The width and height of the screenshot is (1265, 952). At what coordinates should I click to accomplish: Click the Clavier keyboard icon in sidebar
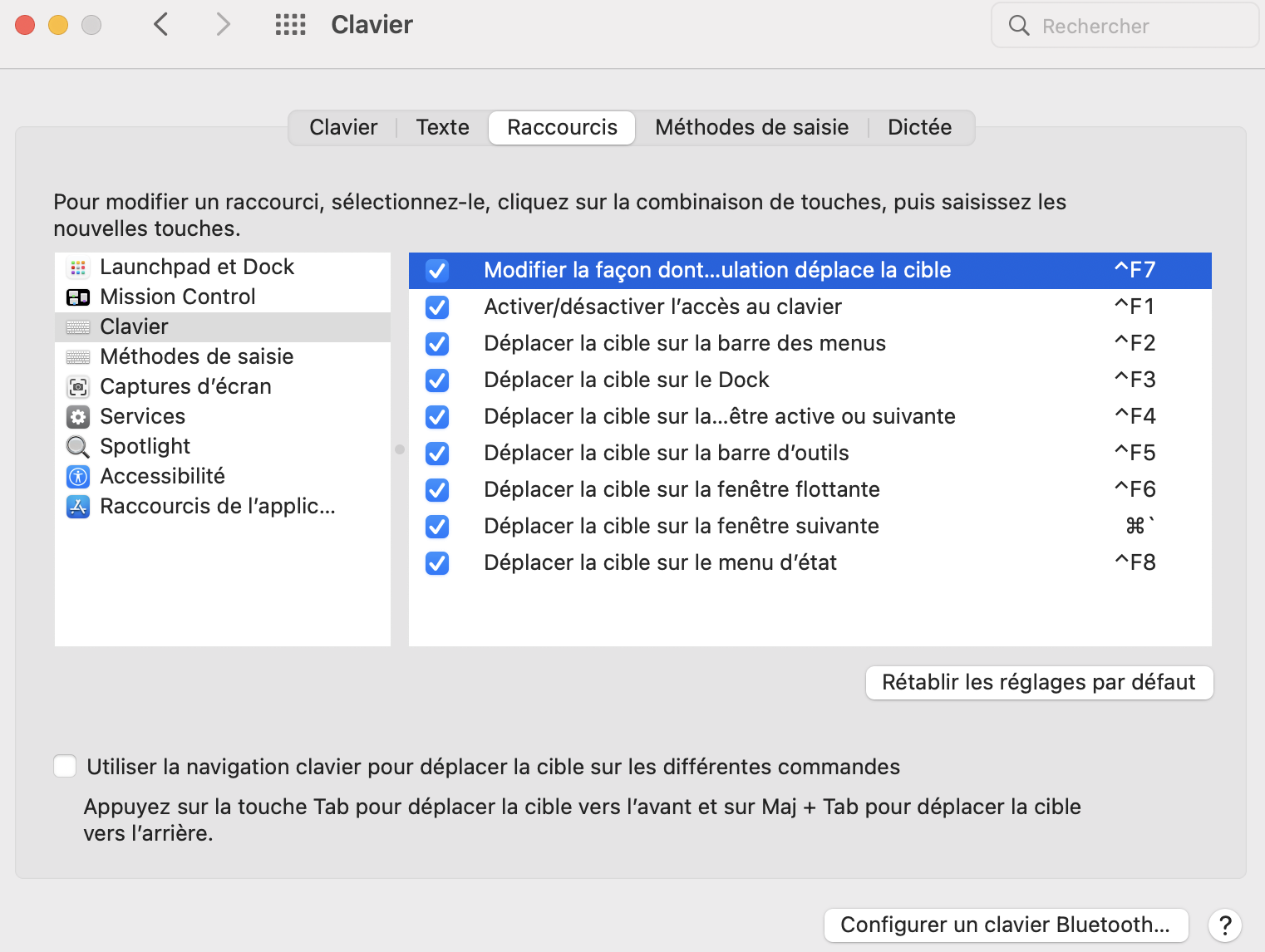pyautogui.click(x=77, y=326)
